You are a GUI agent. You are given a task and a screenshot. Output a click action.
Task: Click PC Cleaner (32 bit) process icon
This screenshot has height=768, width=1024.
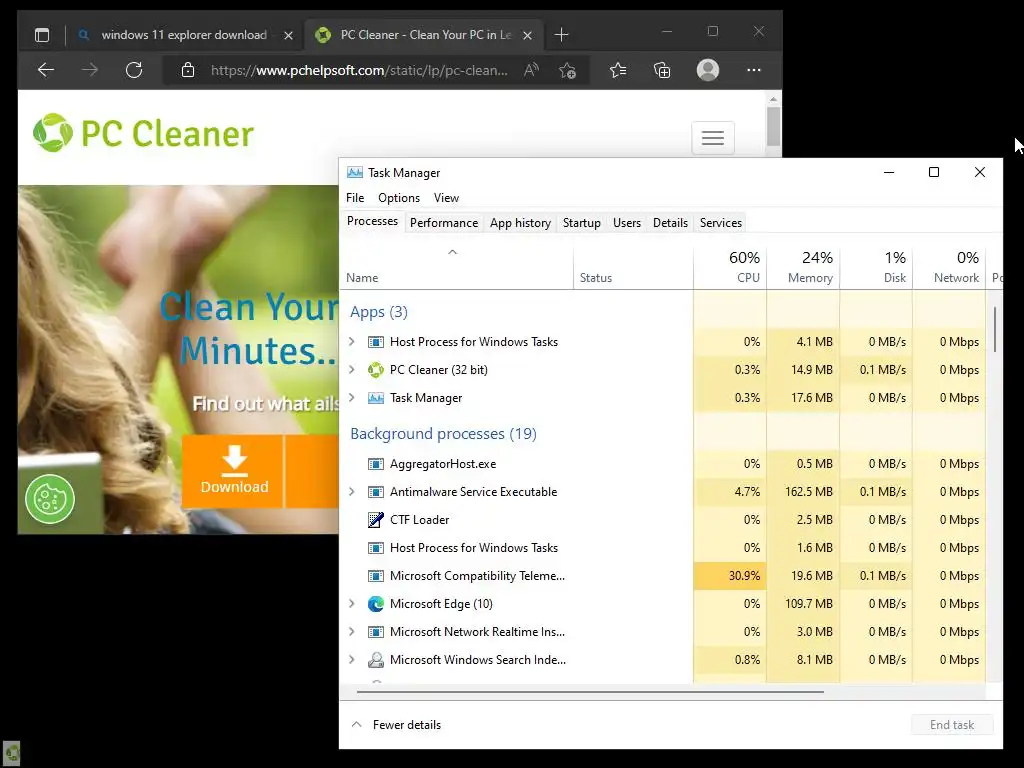(x=376, y=370)
